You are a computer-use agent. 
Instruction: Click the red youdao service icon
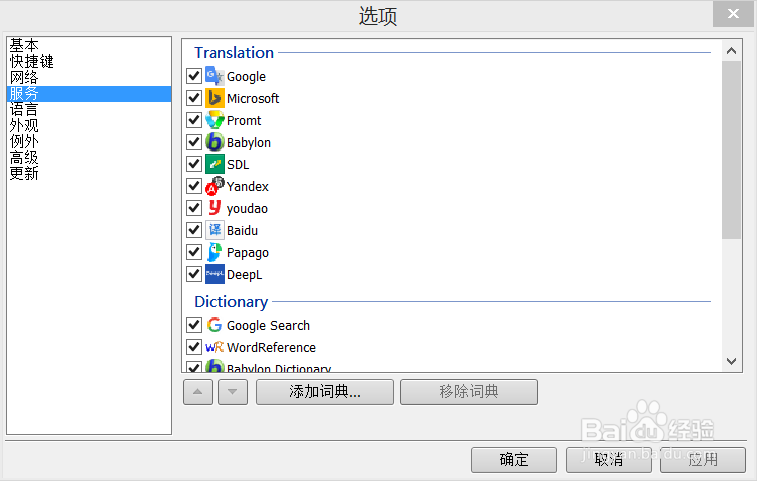215,208
